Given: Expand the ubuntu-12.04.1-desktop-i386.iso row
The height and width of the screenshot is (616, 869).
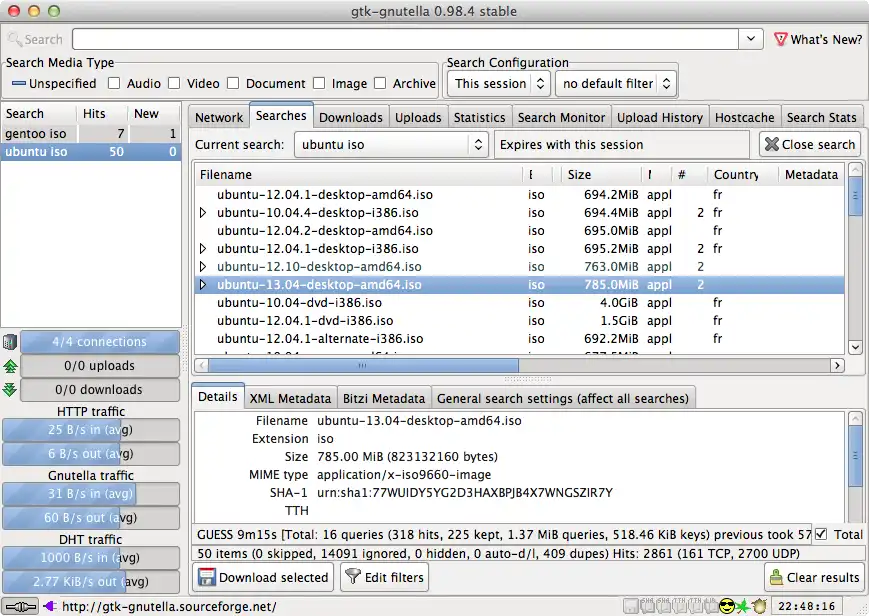Looking at the screenshot, I should pos(203,249).
